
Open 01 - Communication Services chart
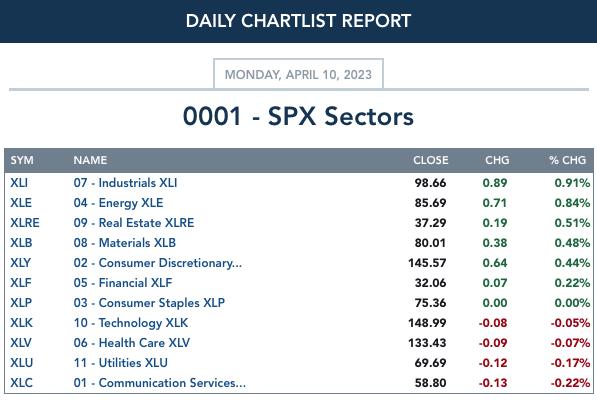(x=160, y=383)
